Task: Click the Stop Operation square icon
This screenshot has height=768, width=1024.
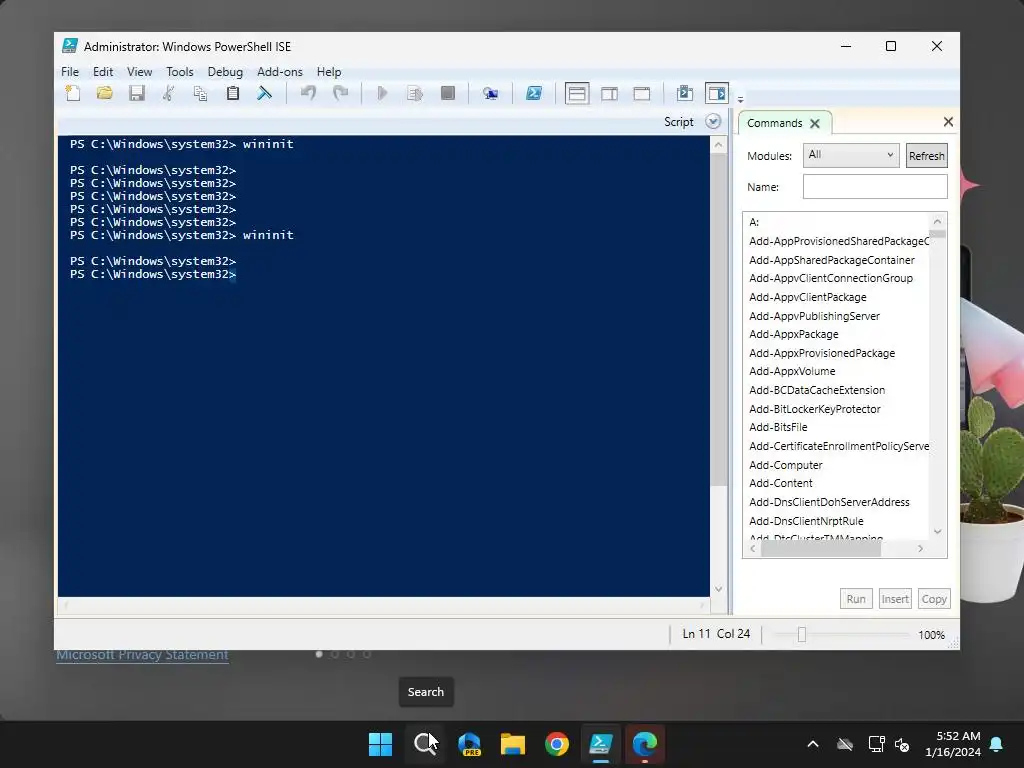Action: coord(447,93)
